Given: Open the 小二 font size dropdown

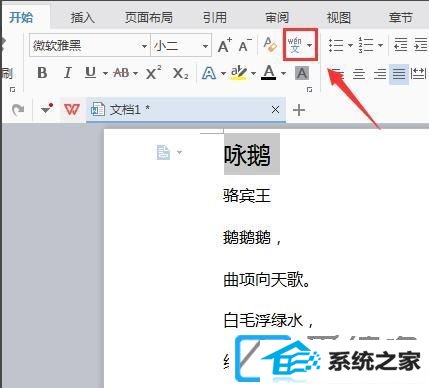Looking at the screenshot, I should (205, 46).
